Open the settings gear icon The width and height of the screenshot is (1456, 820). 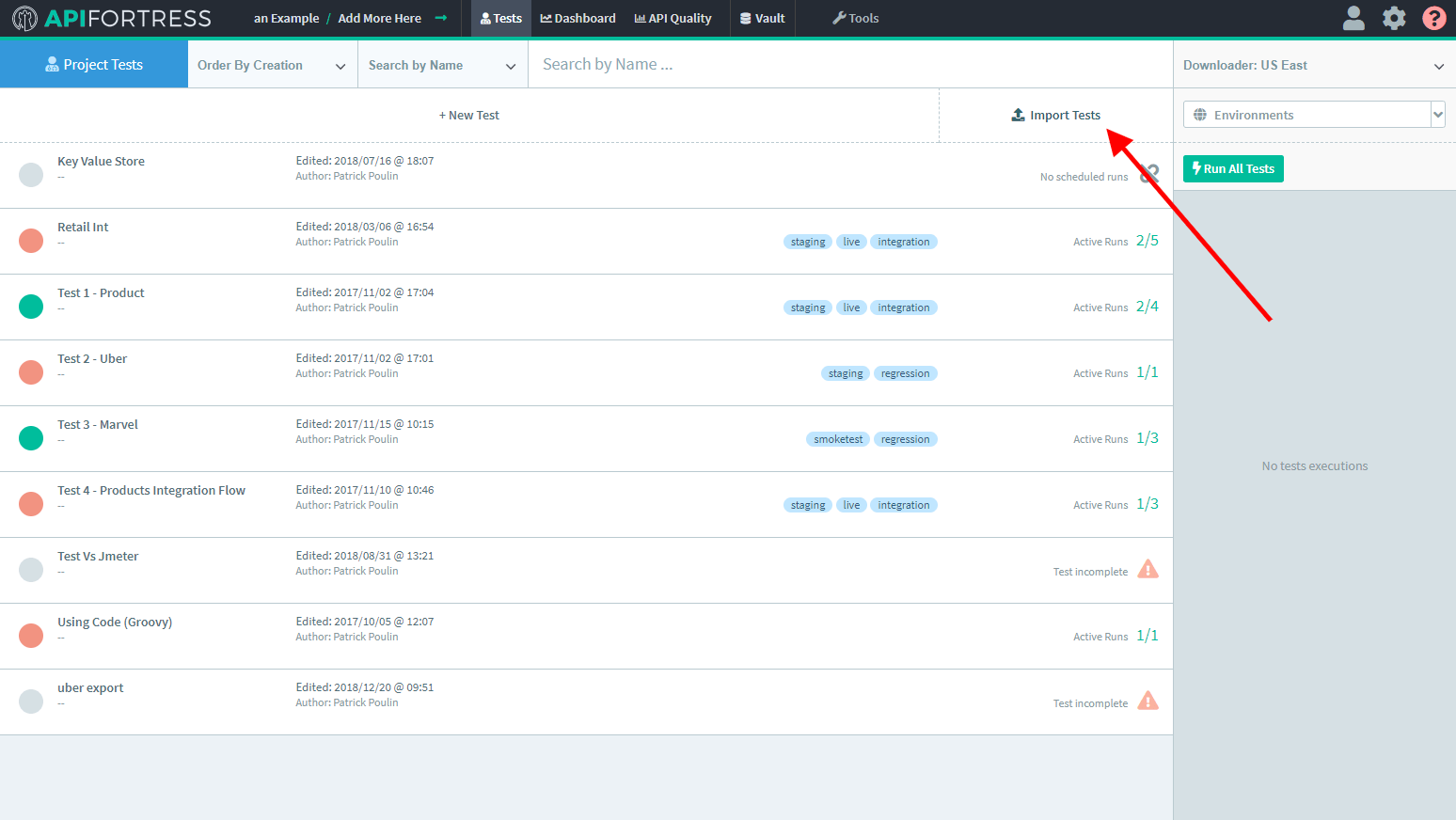pyautogui.click(x=1394, y=18)
